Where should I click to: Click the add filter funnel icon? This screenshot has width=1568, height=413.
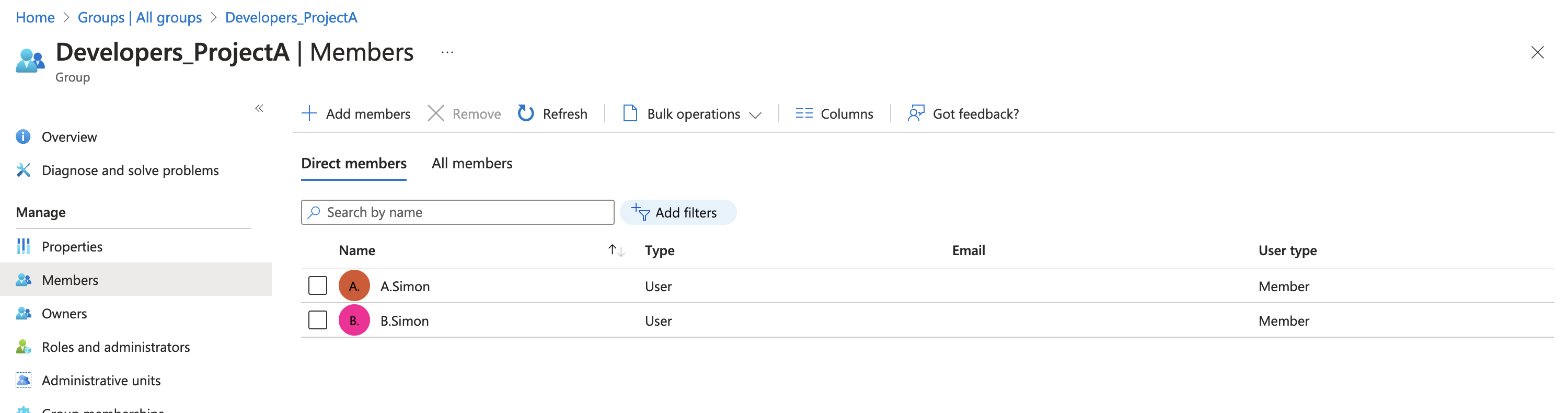pos(640,212)
